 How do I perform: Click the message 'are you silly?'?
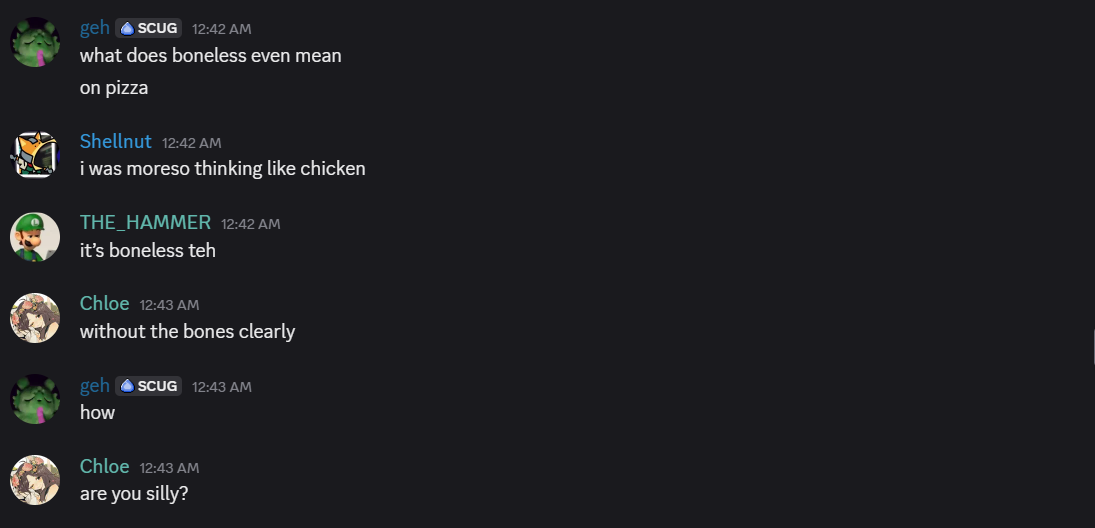click(134, 493)
